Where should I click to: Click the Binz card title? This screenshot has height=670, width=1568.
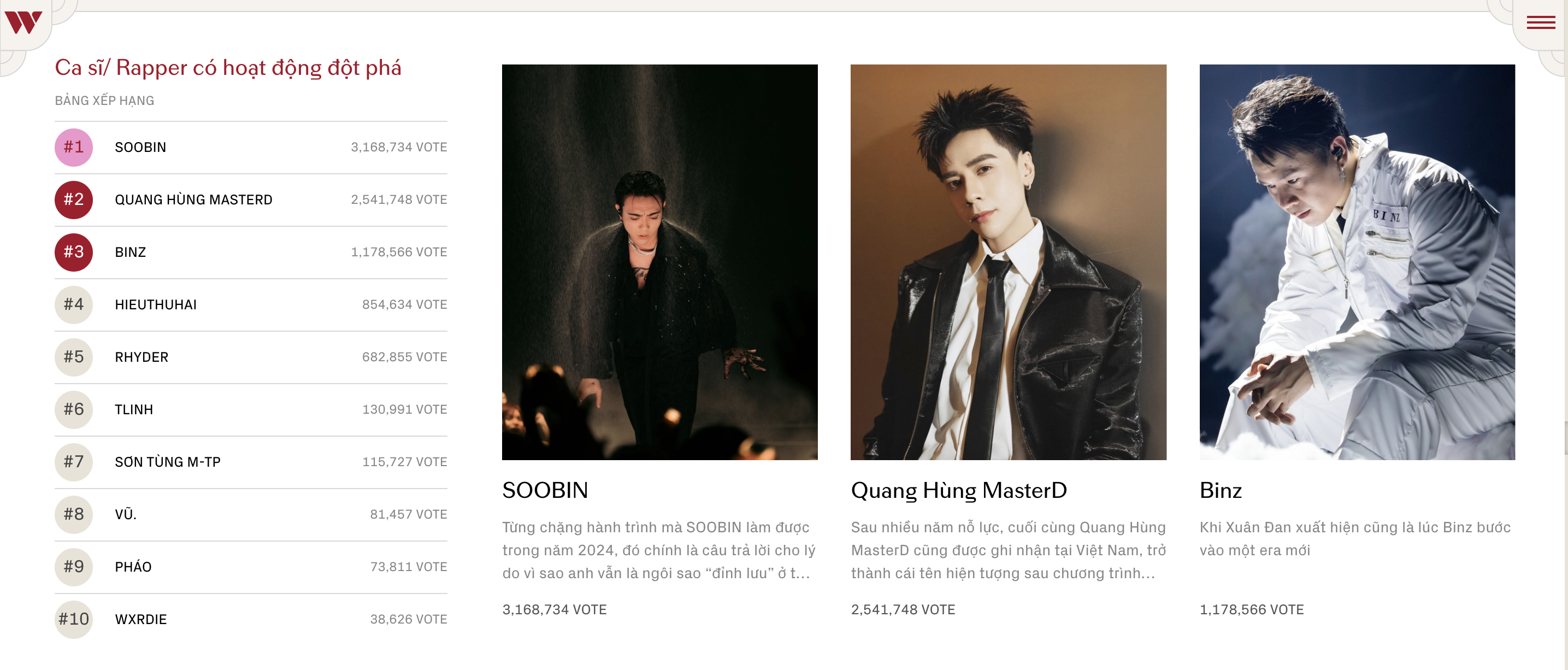(1221, 490)
